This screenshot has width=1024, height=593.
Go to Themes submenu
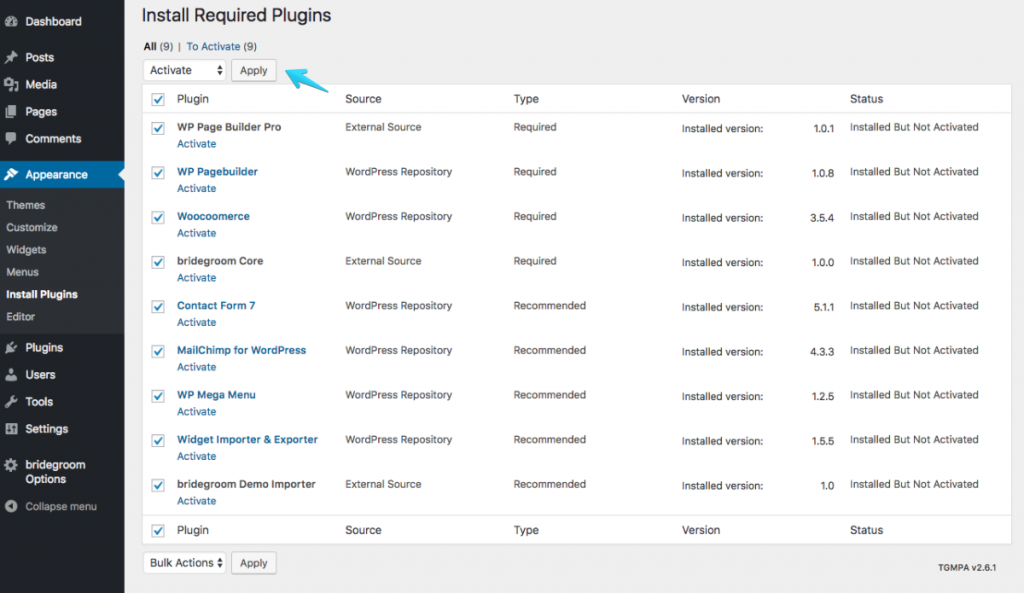(x=25, y=205)
